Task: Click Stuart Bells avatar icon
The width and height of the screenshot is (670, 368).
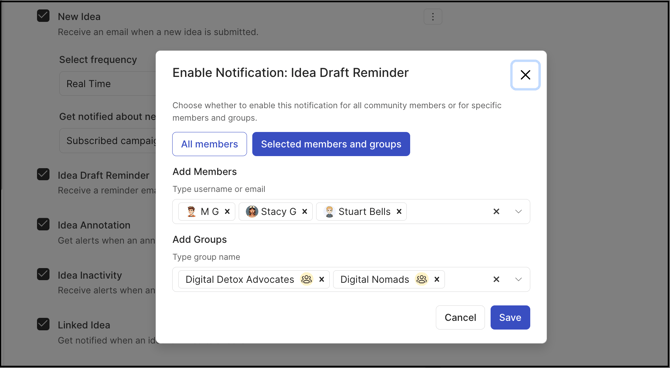Action: coord(329,212)
